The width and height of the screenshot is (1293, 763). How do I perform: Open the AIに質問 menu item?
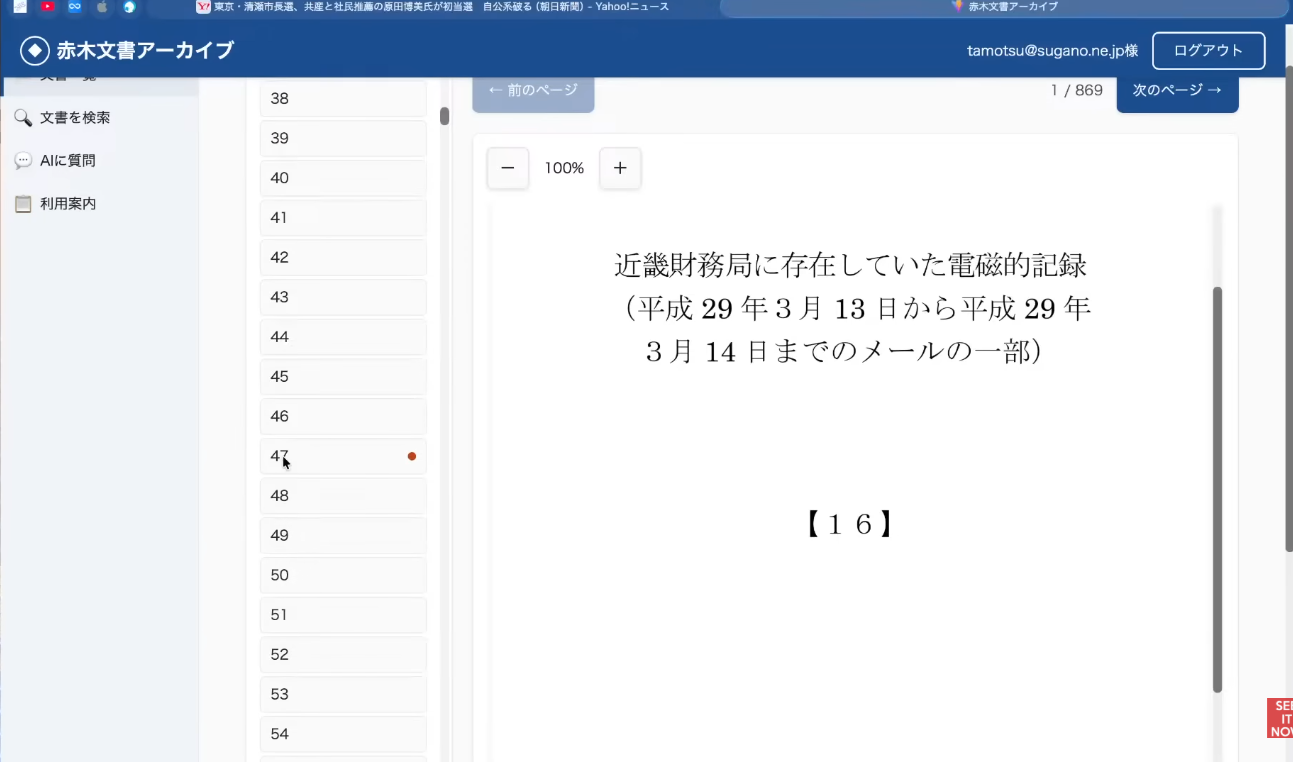pos(68,161)
